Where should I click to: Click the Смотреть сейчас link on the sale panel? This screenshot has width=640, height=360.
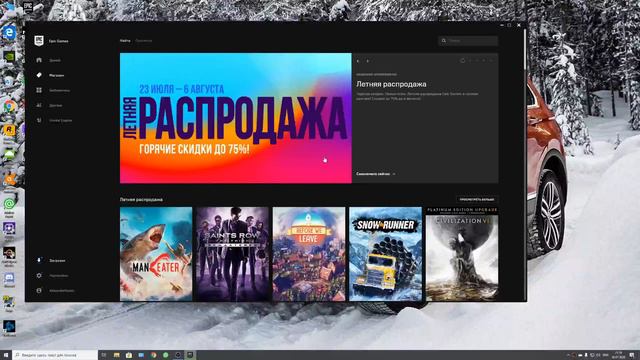376,174
